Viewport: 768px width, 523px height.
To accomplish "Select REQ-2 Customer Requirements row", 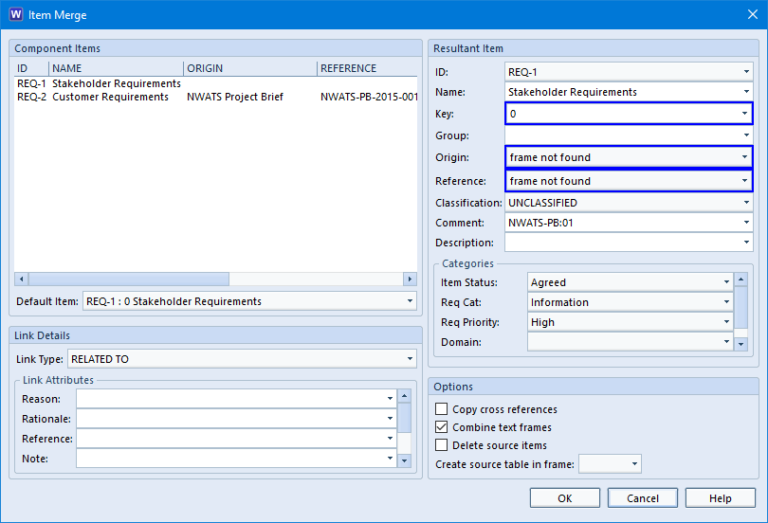I will pyautogui.click(x=110, y=97).
